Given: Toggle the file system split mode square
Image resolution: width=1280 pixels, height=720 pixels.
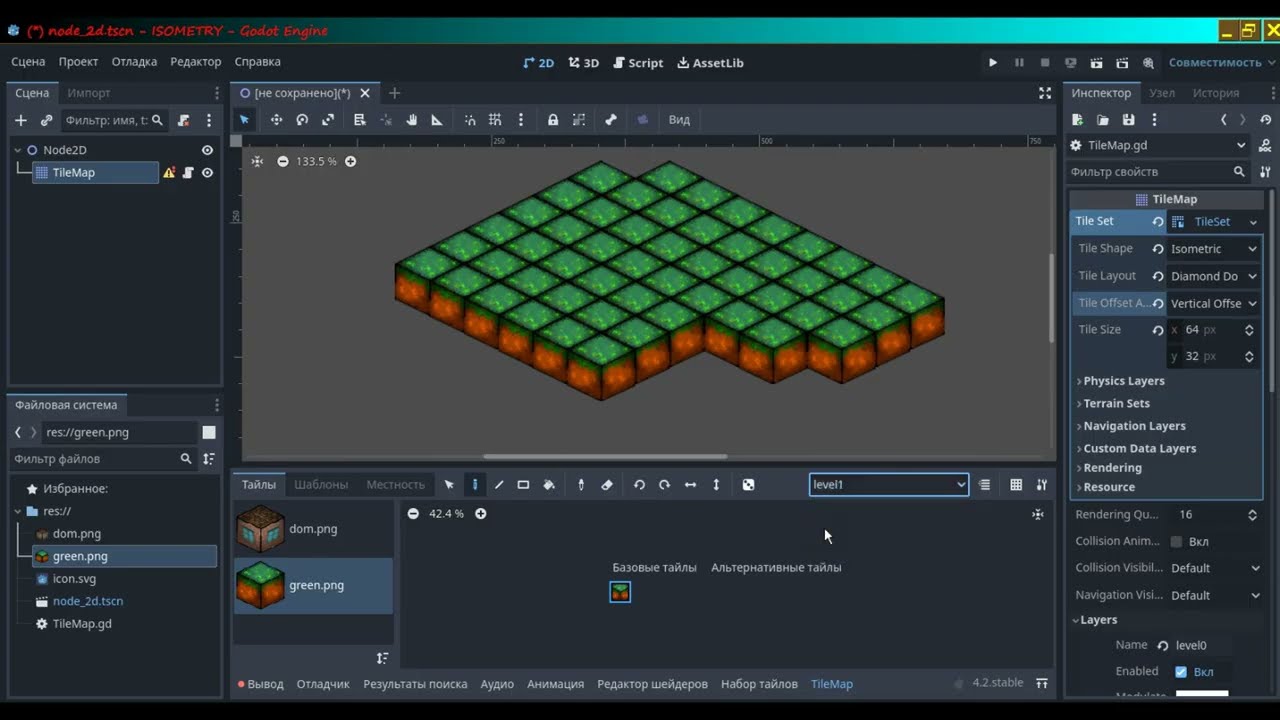Looking at the screenshot, I should coord(209,432).
